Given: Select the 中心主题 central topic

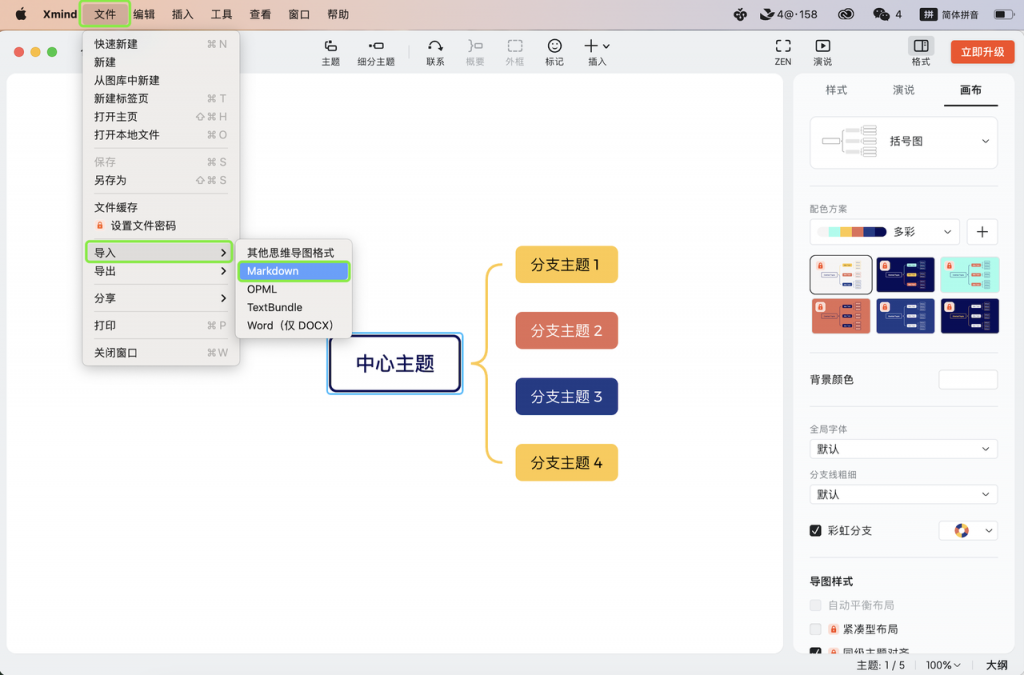Looking at the screenshot, I should pos(395,364).
